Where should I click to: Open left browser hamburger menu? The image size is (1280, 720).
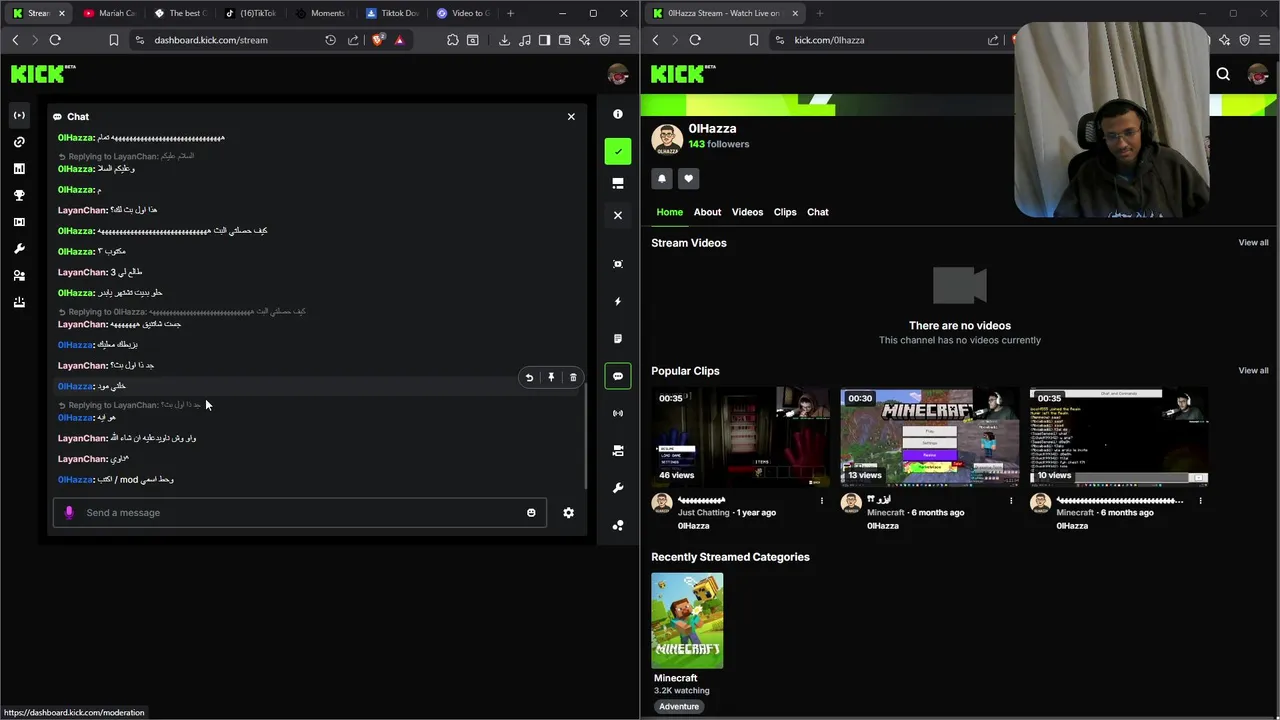tap(625, 40)
